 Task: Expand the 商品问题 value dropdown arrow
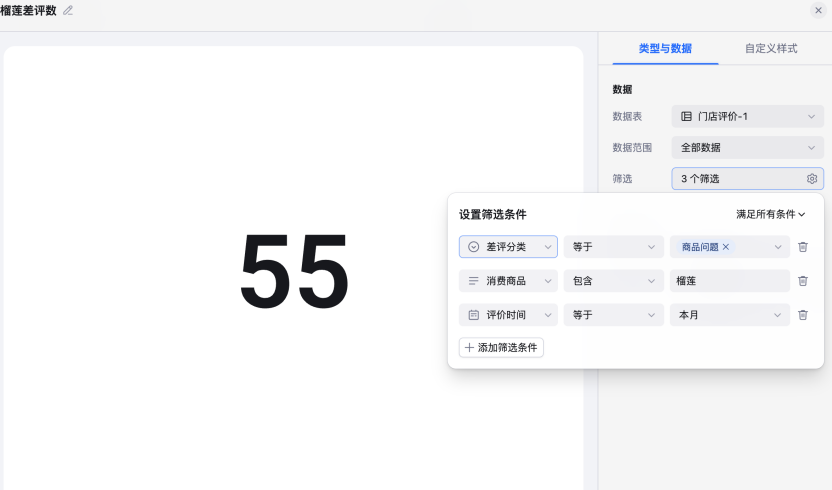click(777, 247)
